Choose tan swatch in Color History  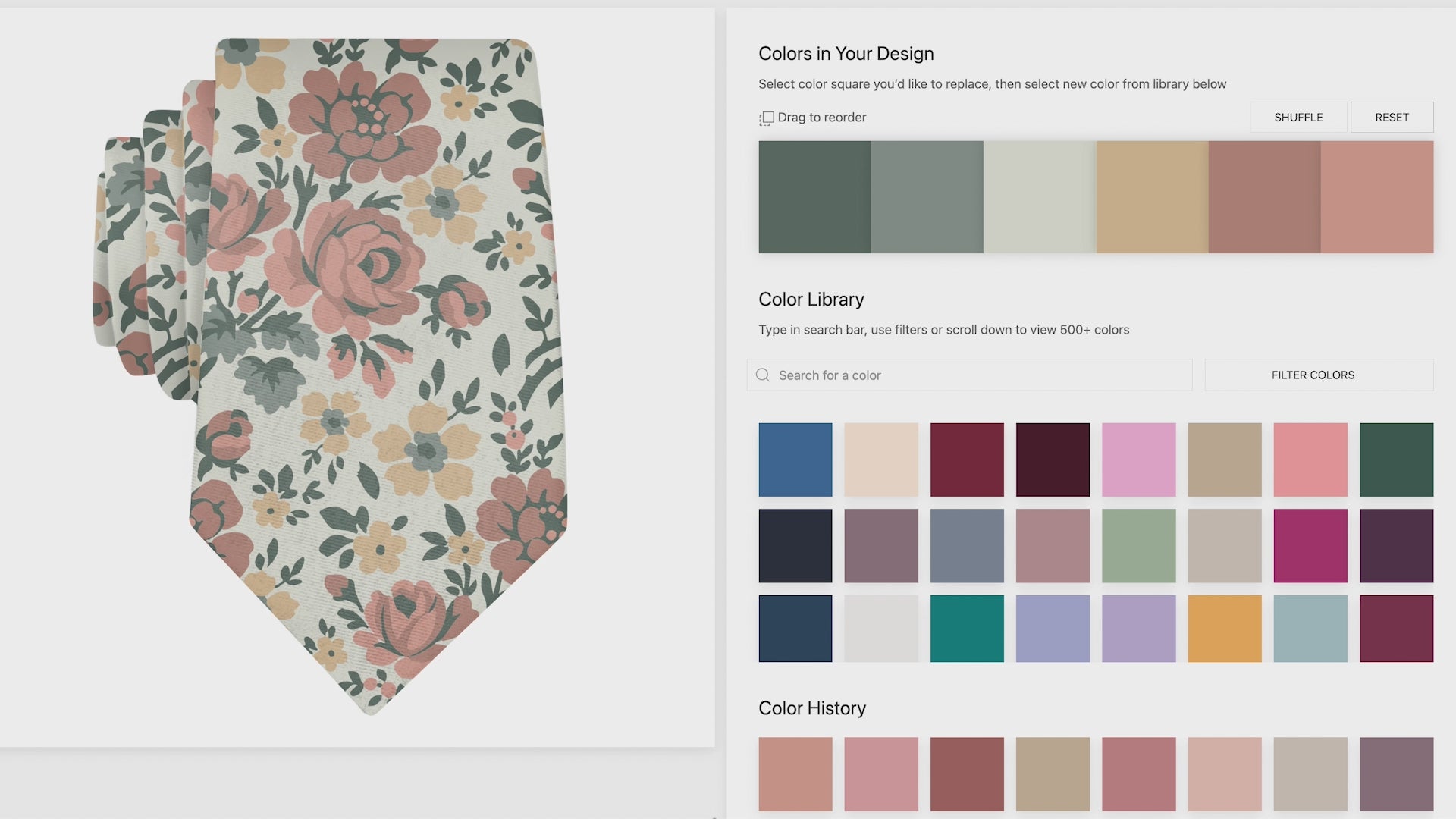[1053, 774]
